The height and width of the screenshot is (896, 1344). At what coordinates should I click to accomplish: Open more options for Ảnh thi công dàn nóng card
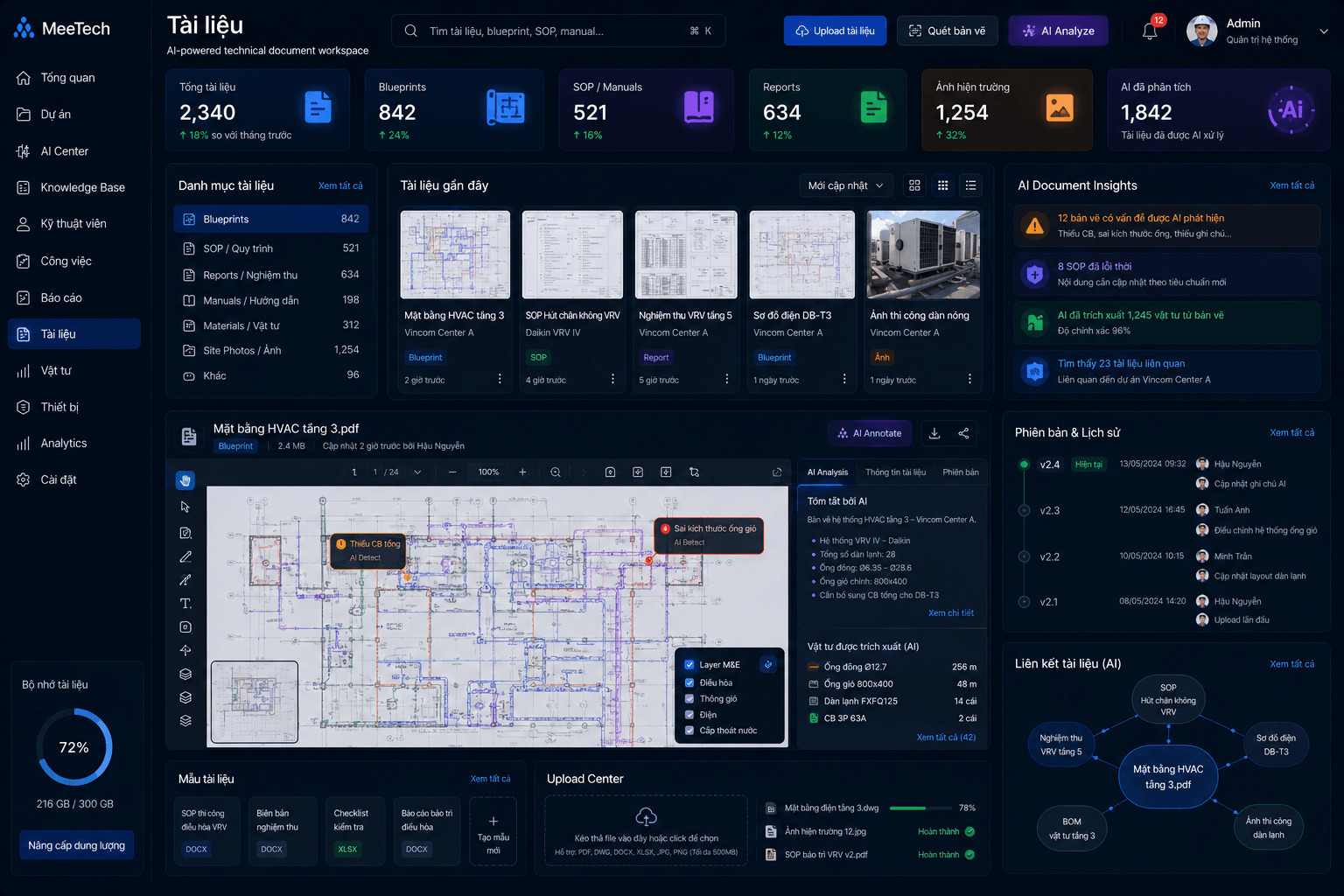[x=969, y=379]
